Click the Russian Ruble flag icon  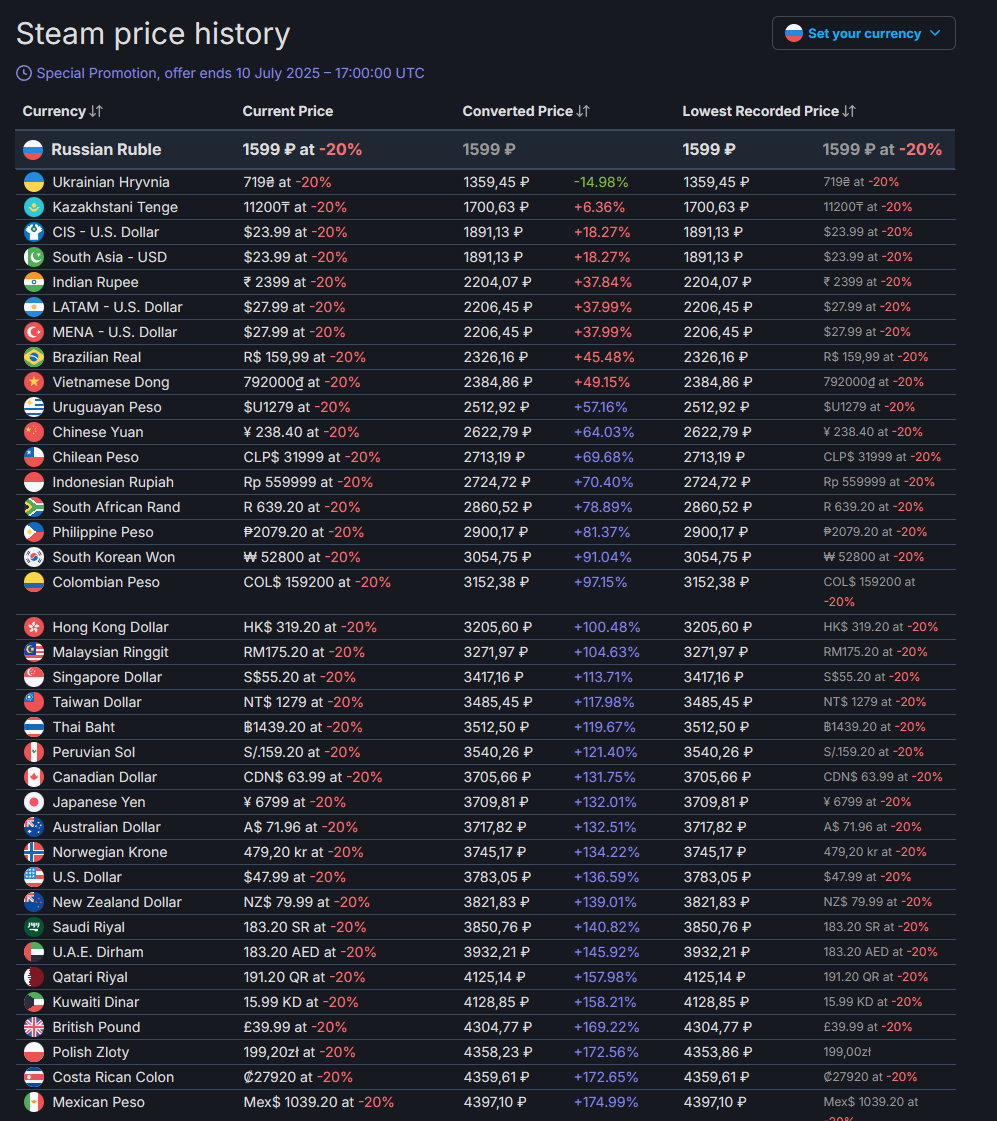tap(34, 149)
